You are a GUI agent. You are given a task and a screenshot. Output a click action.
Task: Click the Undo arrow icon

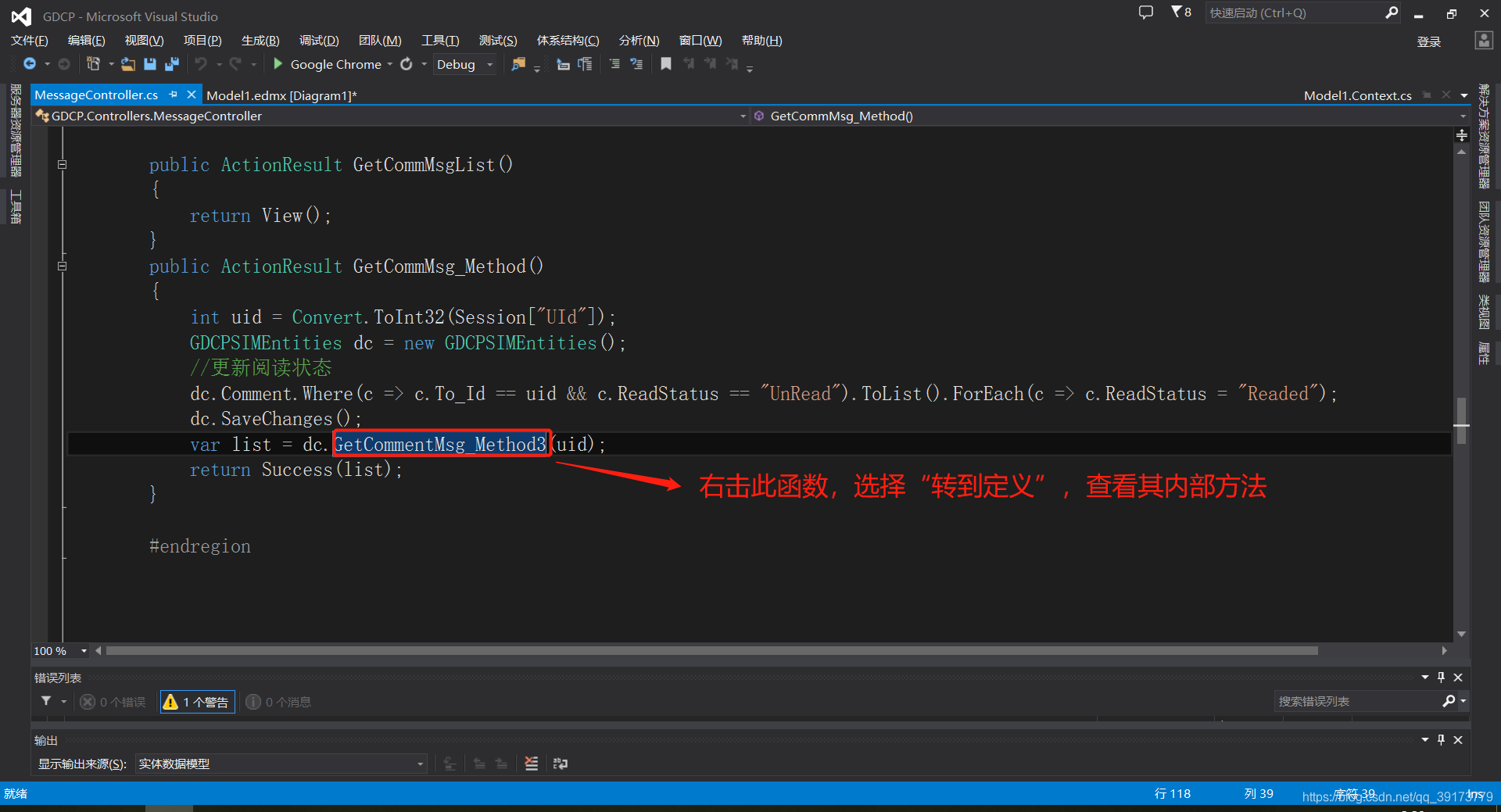(201, 64)
